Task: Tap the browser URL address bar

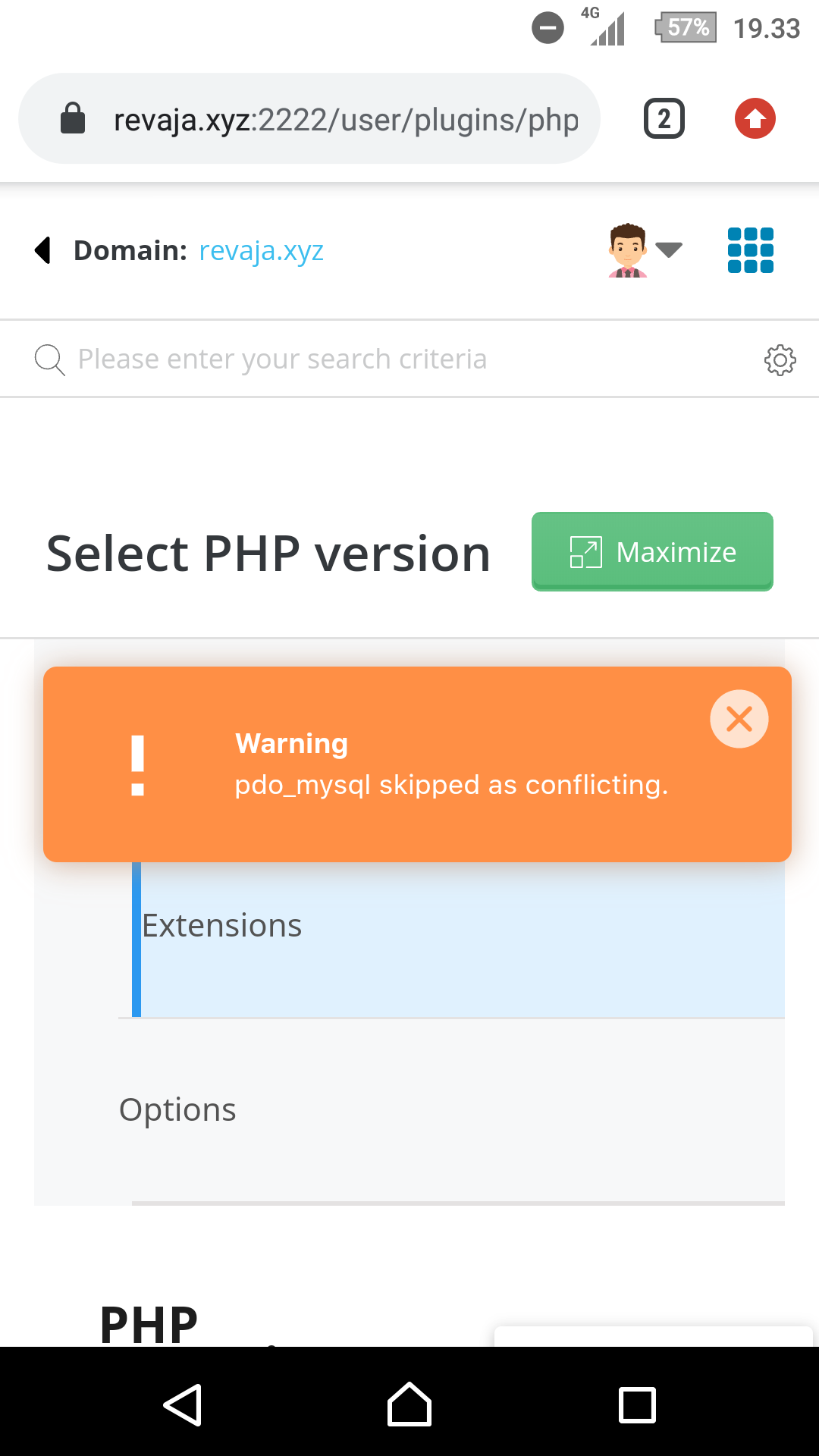Action: [x=346, y=119]
